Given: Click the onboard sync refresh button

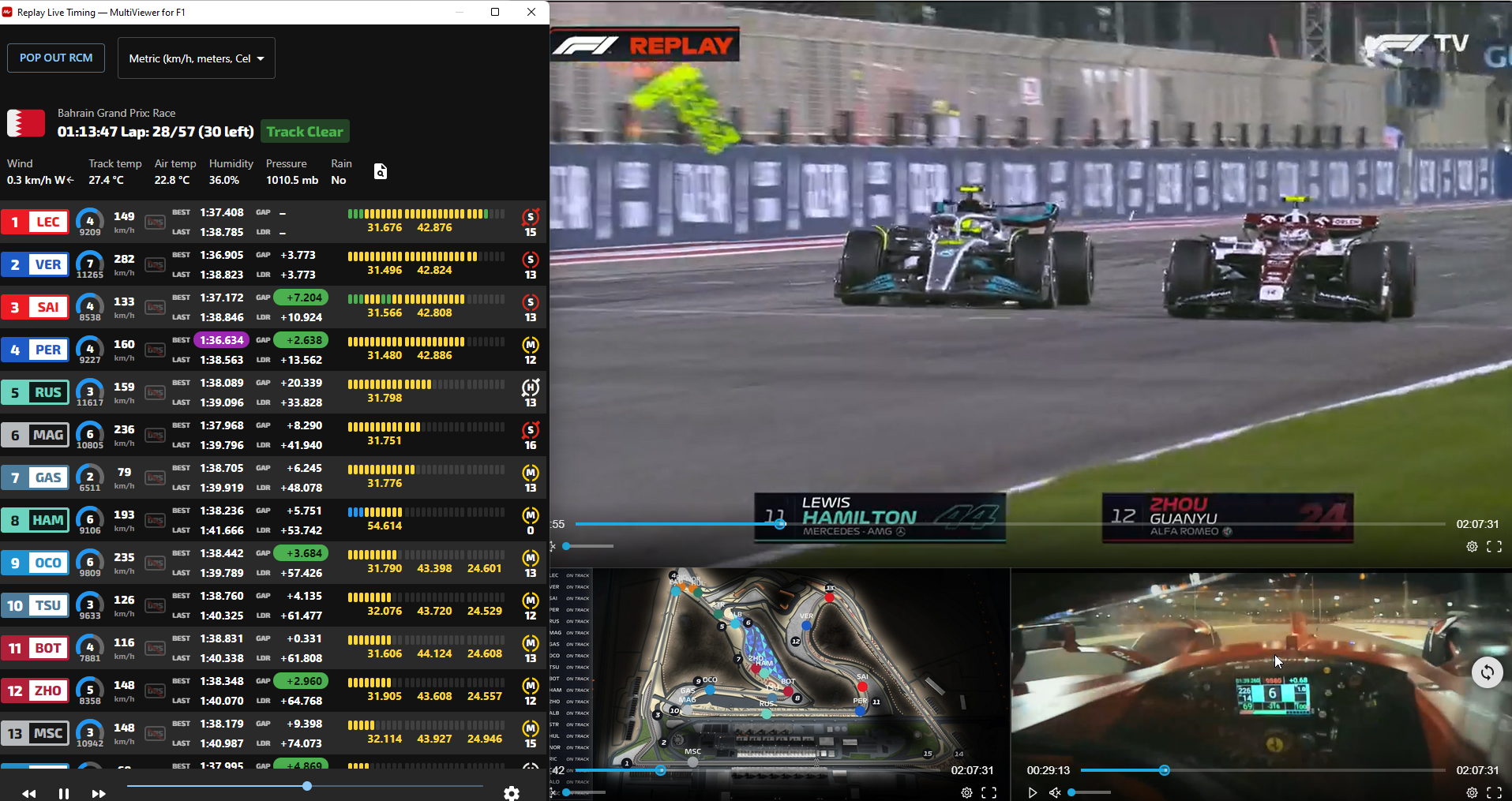Looking at the screenshot, I should tap(1488, 672).
